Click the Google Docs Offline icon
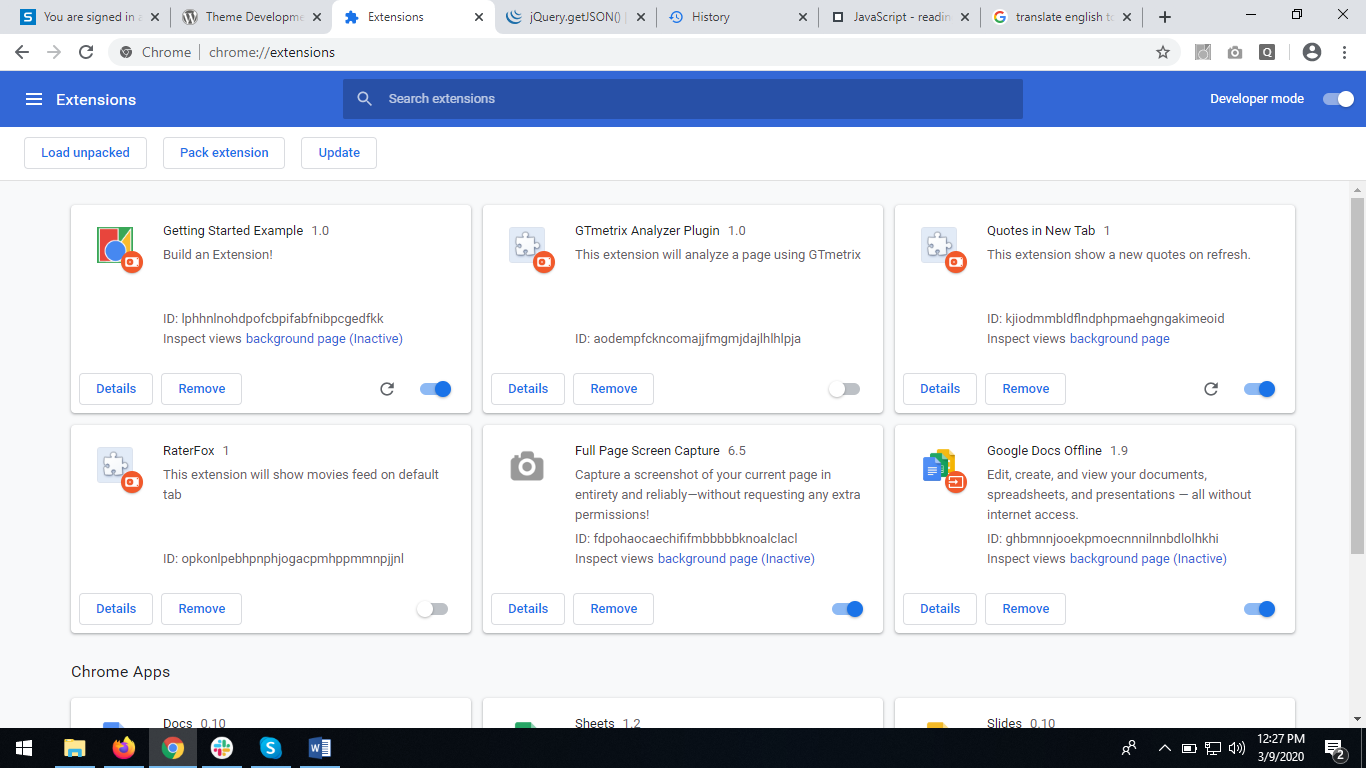 coord(941,468)
